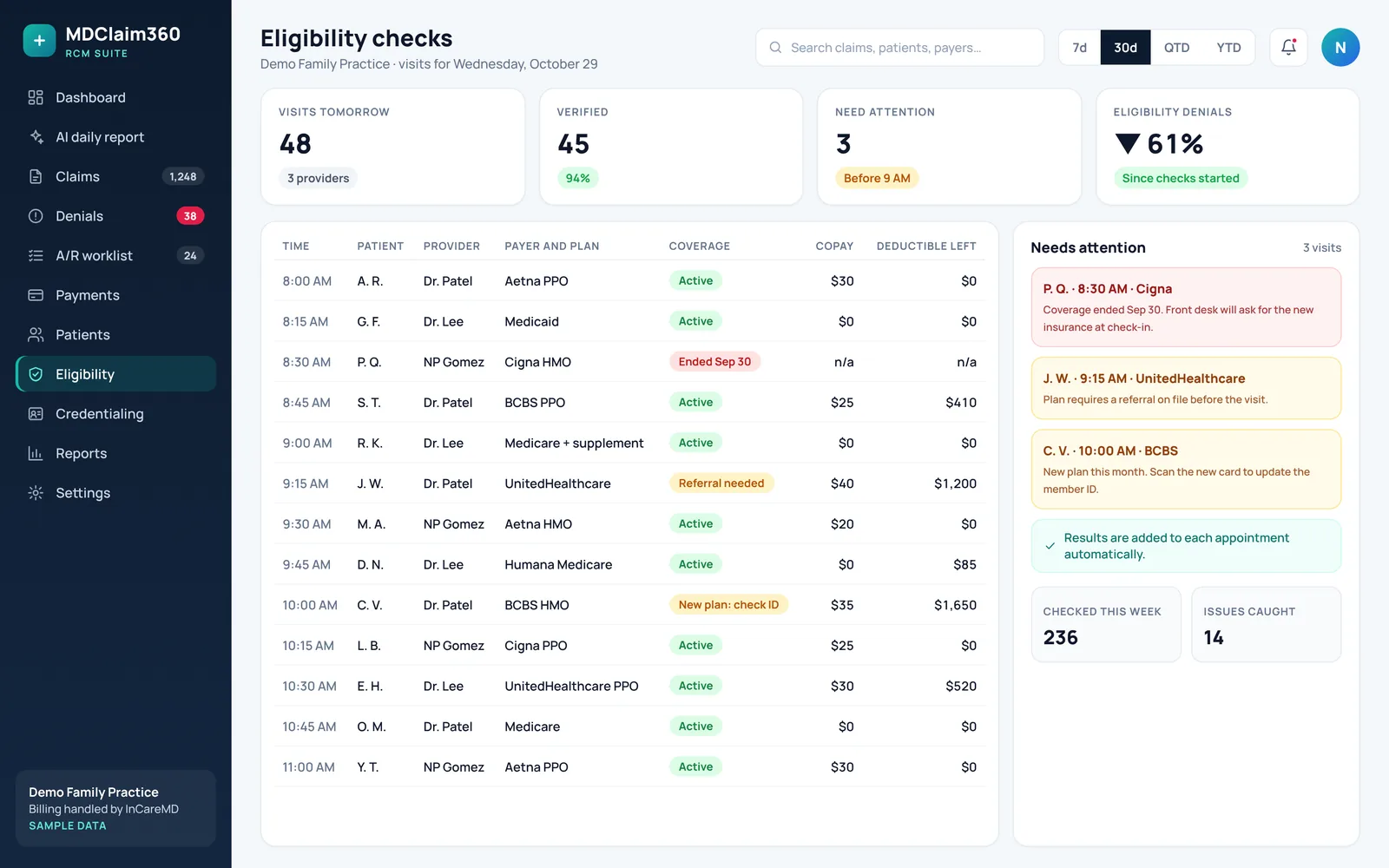Click the Settings gear icon
The height and width of the screenshot is (868, 1389).
click(x=36, y=493)
